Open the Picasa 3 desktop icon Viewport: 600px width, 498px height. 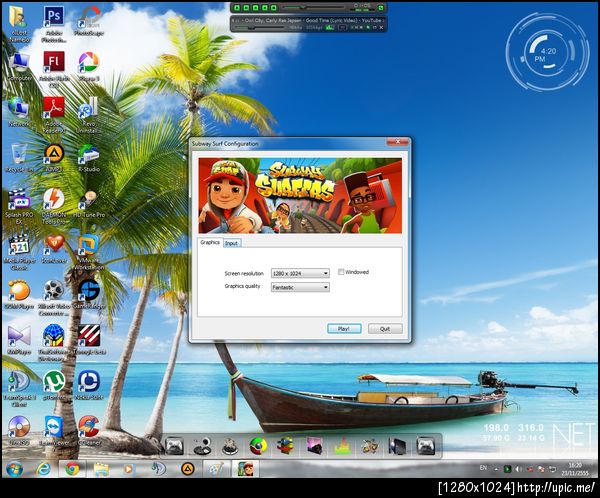[x=89, y=66]
